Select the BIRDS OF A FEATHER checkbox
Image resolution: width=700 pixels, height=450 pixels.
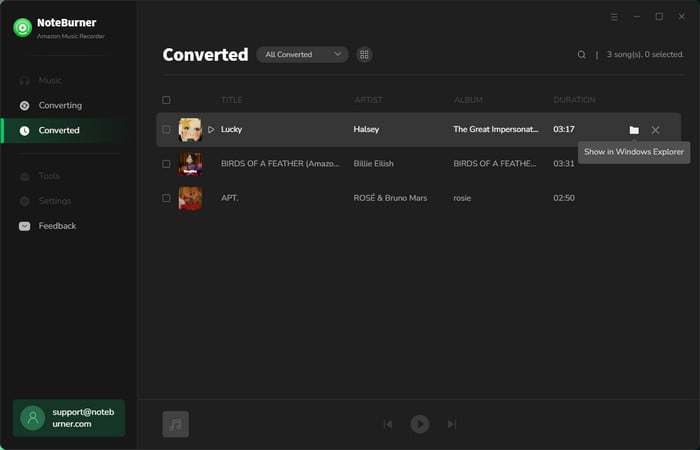pos(166,164)
